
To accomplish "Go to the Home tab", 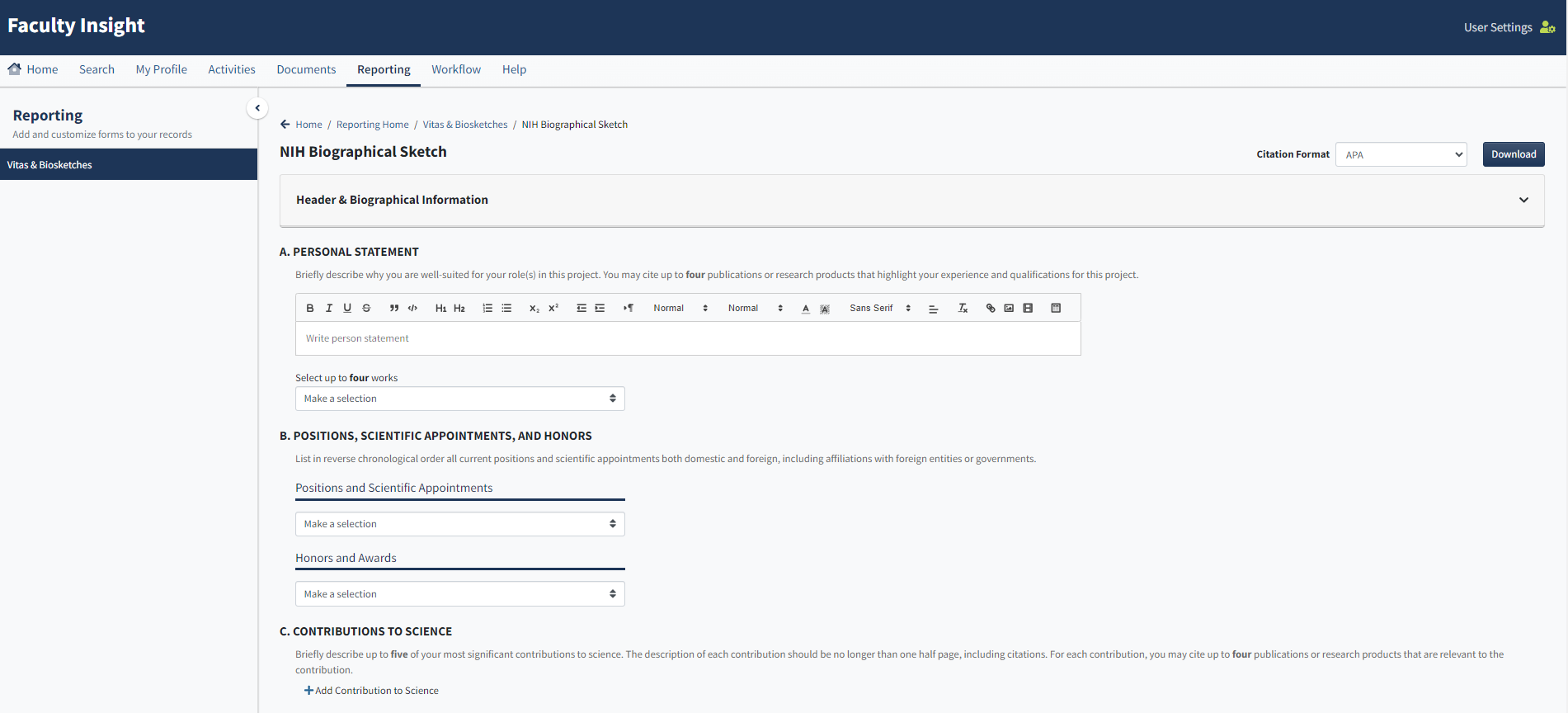I will [33, 69].
